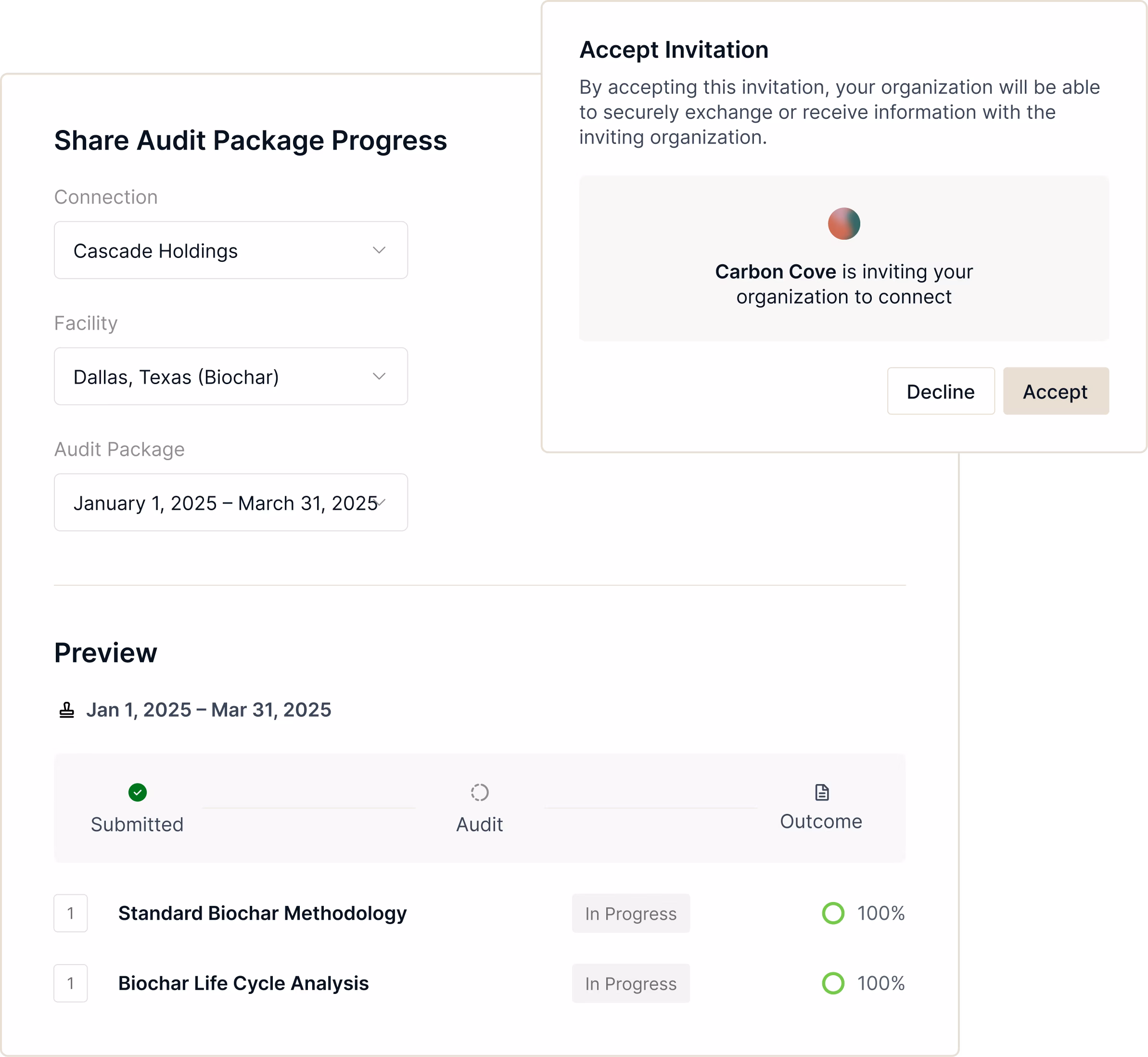Select the Outcome step label
Image resolution: width=1148 pixels, height=1057 pixels.
coord(821,821)
